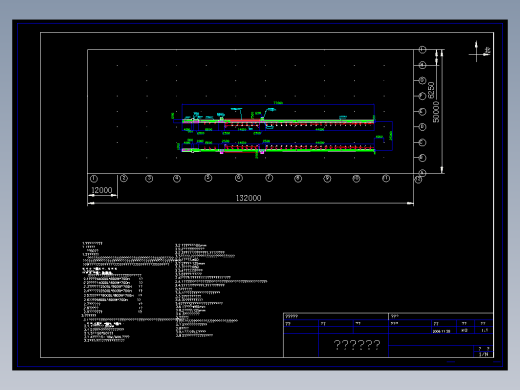Click the large ?????? title block text
Screen dimensions: 520x390
[x=357, y=345]
